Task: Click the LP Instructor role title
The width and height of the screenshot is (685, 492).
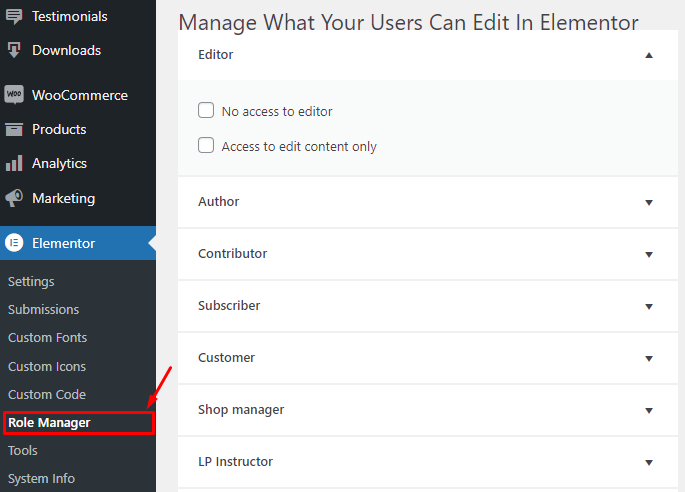Action: pyautogui.click(x=235, y=461)
